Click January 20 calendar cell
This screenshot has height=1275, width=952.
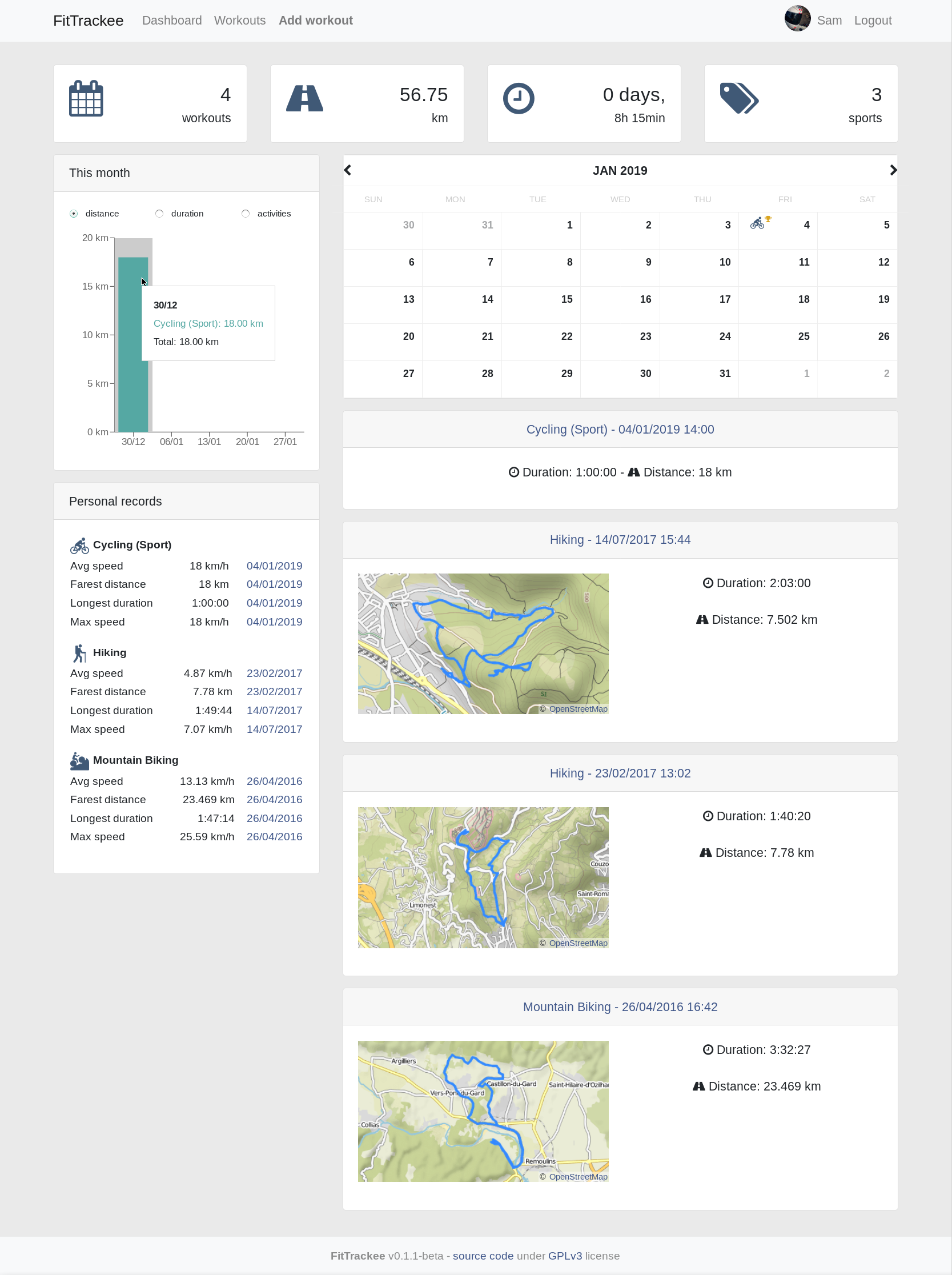click(383, 342)
